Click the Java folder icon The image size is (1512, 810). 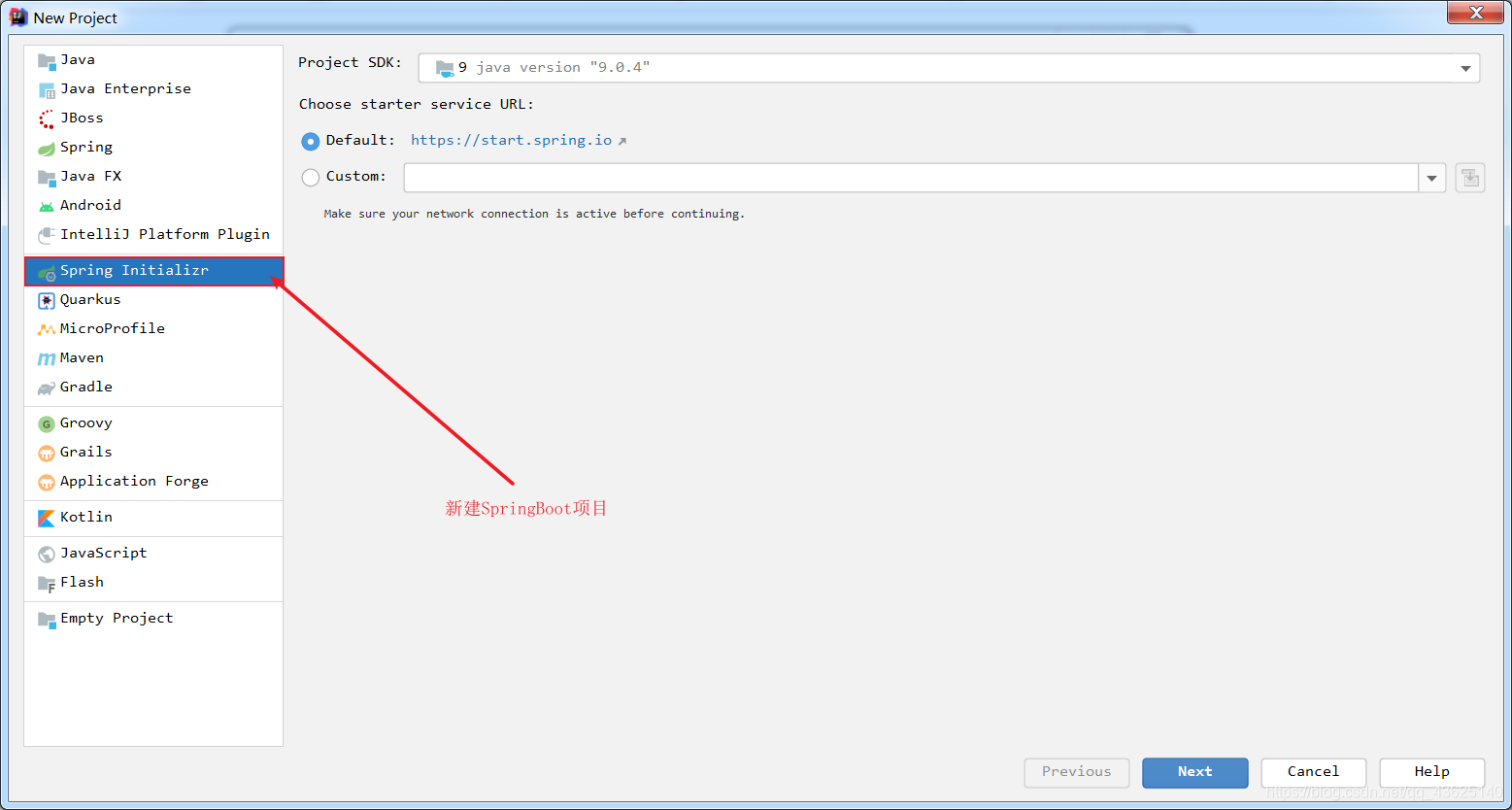click(47, 60)
